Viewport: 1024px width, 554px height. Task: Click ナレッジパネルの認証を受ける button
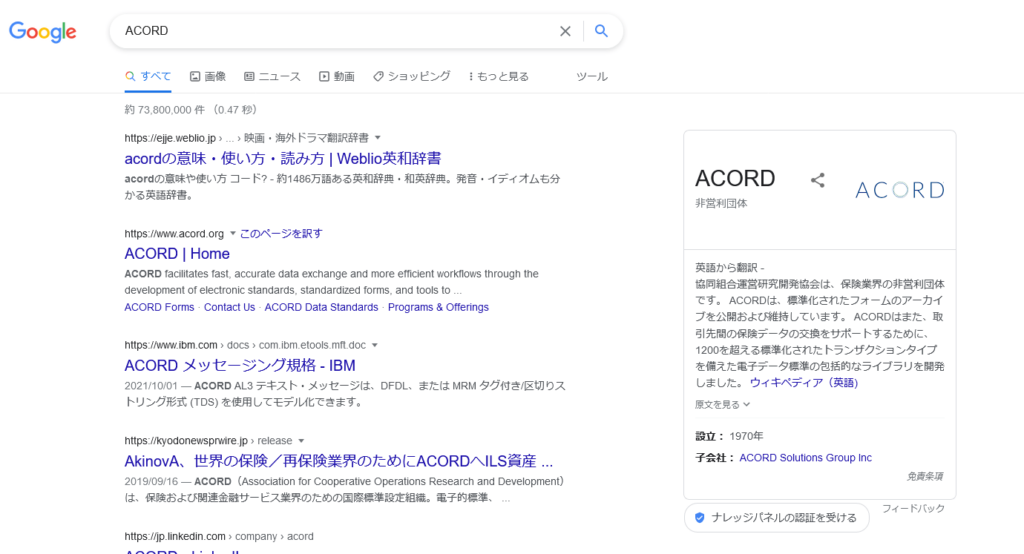776,517
